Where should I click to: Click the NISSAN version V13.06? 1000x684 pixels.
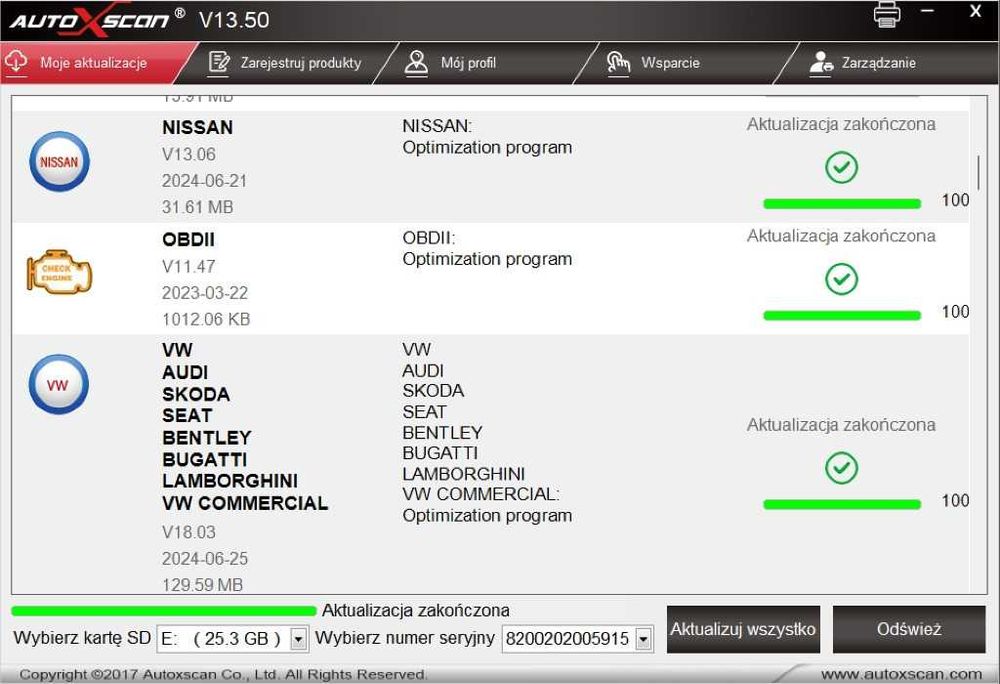click(189, 154)
